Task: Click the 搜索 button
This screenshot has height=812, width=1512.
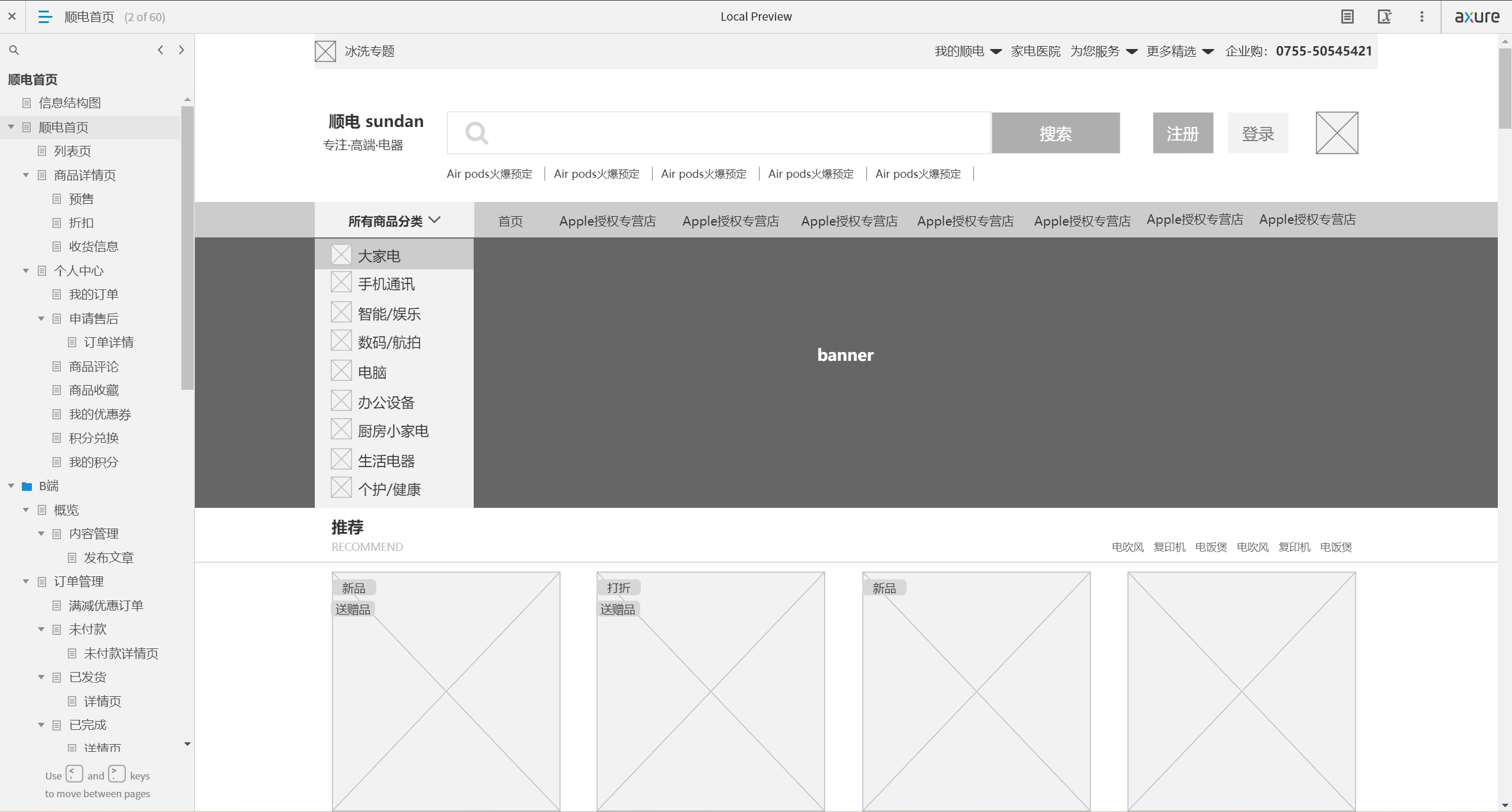Action: point(1056,133)
